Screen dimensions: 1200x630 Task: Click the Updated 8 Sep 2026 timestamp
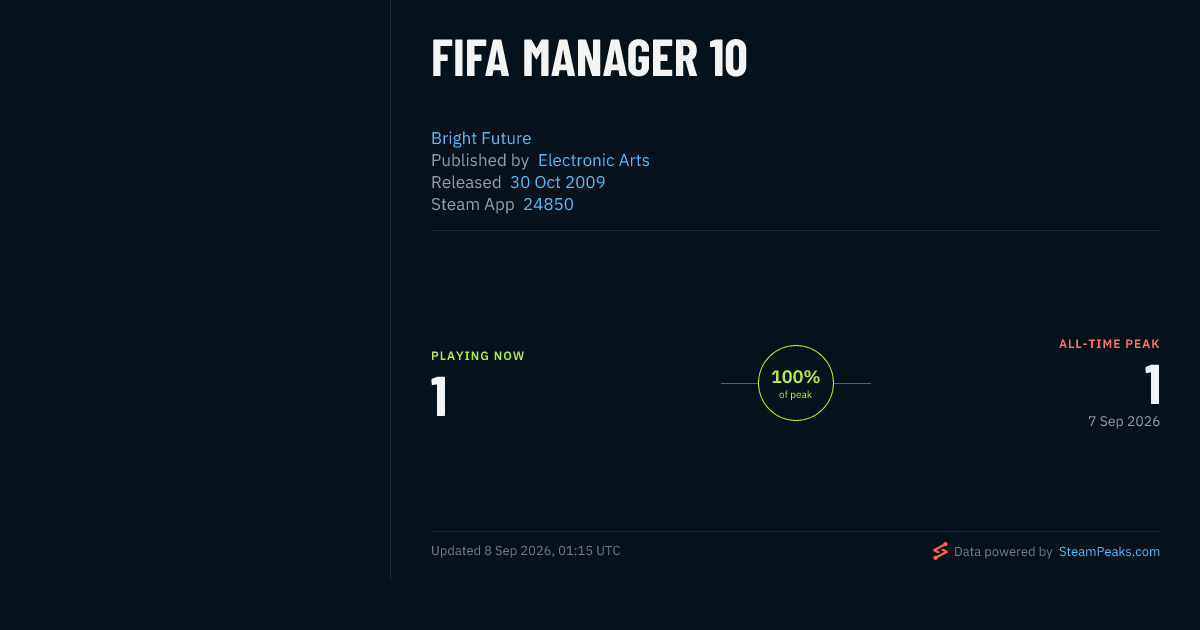pos(526,551)
